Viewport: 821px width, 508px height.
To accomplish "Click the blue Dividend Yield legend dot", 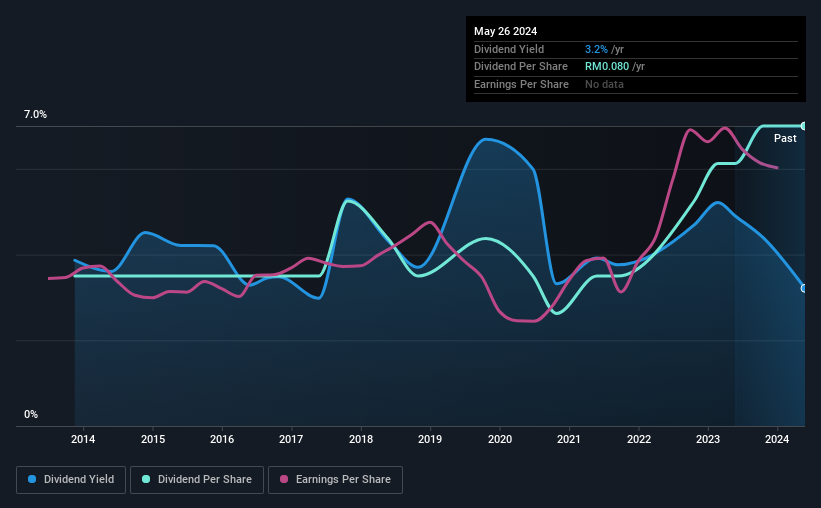I will [x=32, y=479].
